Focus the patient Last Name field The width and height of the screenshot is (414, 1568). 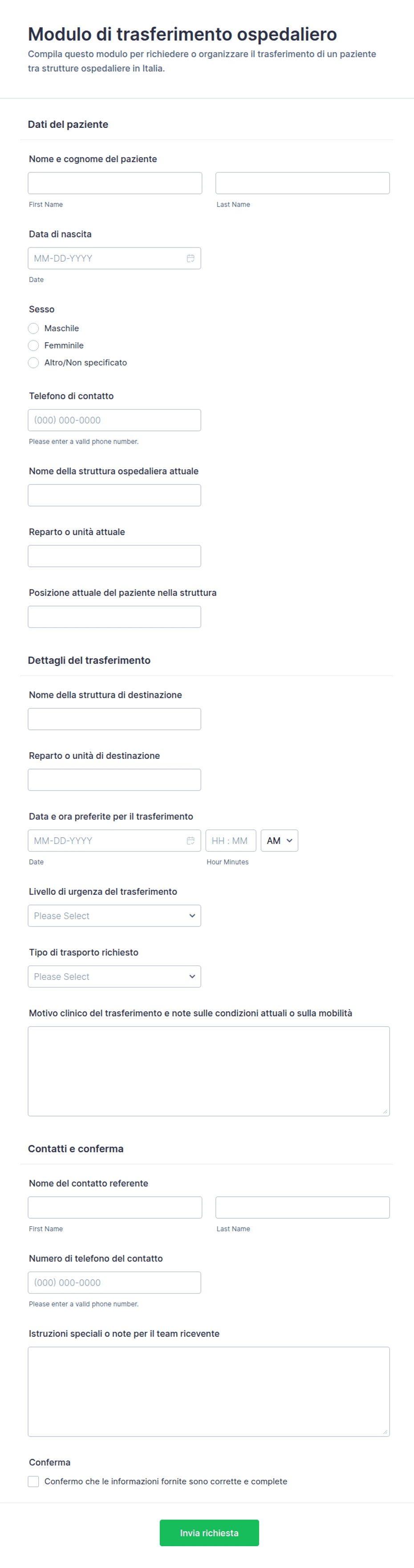(302, 183)
